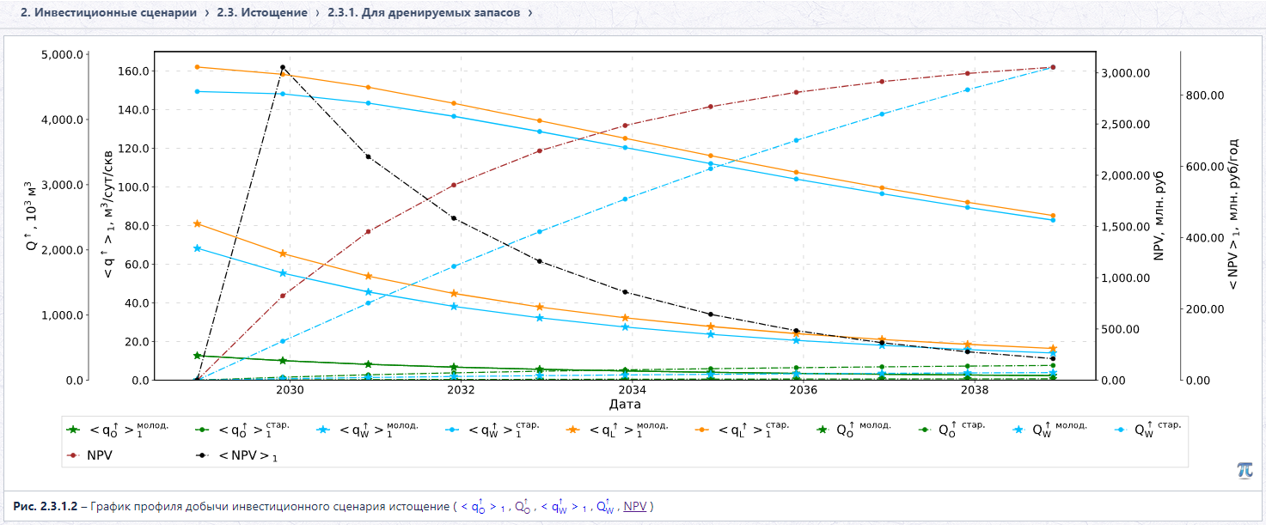
Task: Open the NPV link in figure caption
Action: click(x=635, y=506)
